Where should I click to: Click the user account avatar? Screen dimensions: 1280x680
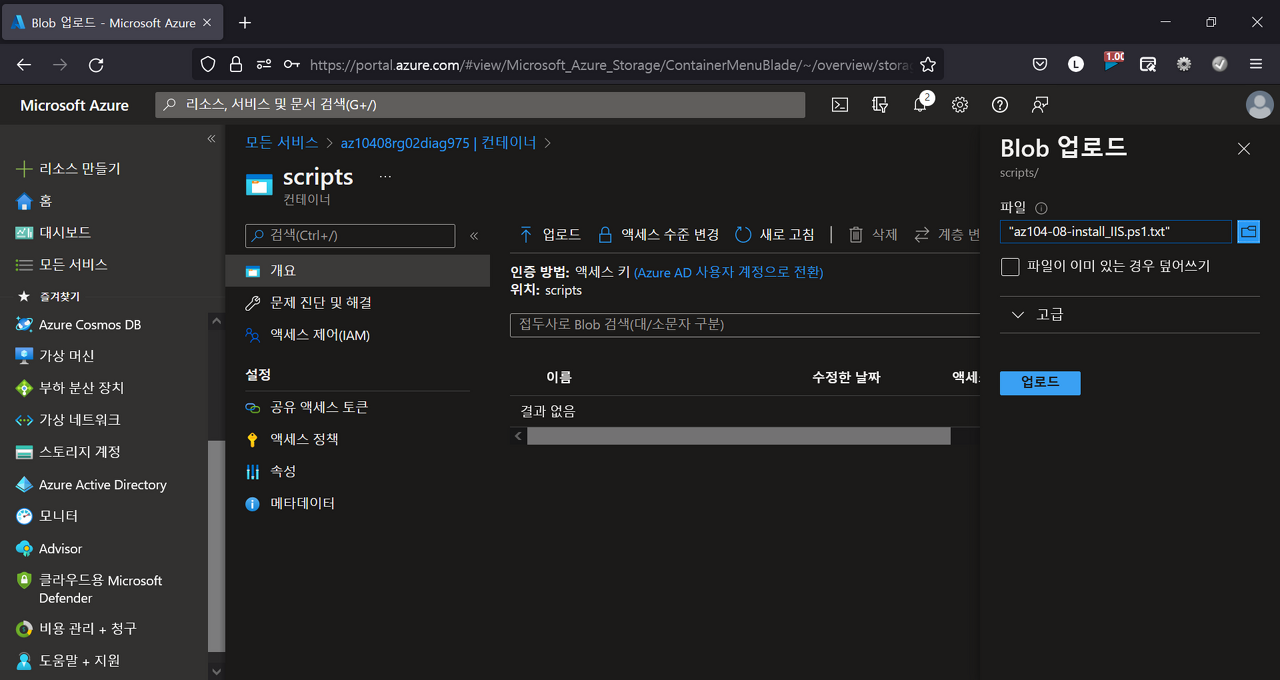[1260, 105]
